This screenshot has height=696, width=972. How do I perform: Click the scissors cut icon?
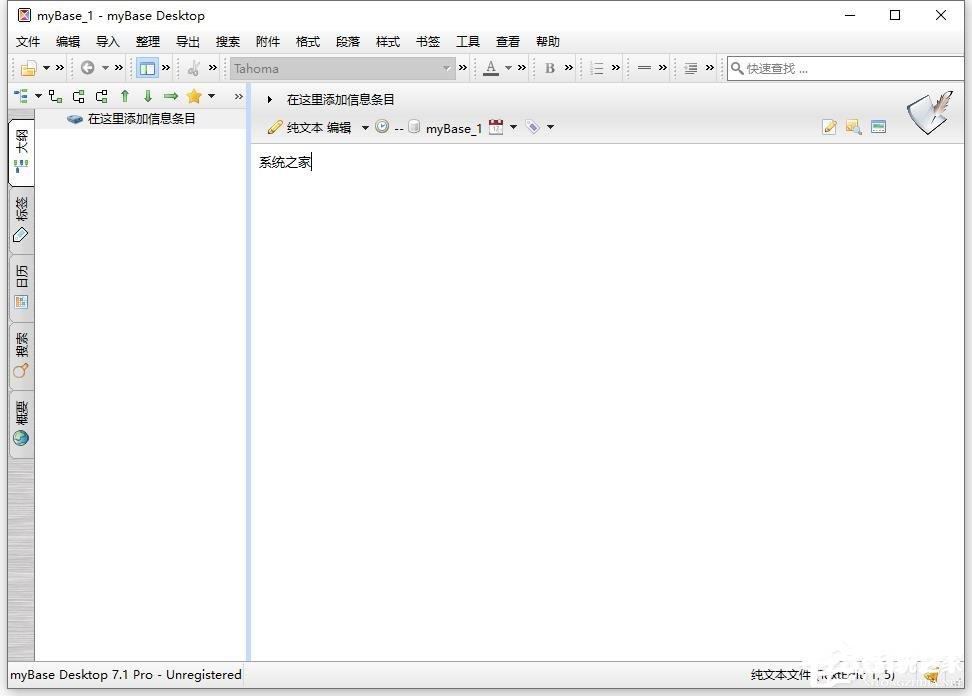(194, 68)
